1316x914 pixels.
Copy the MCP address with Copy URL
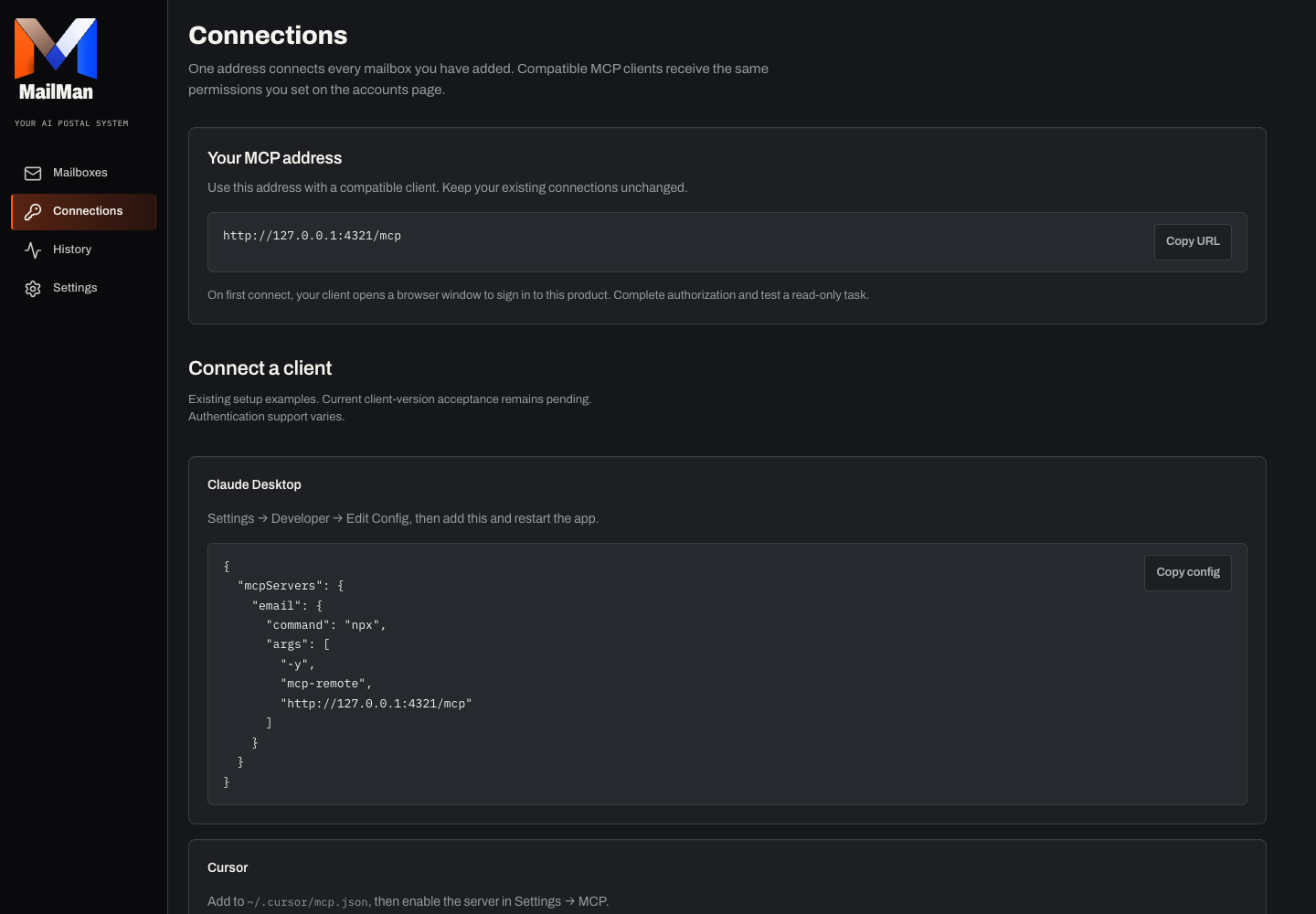pos(1193,242)
